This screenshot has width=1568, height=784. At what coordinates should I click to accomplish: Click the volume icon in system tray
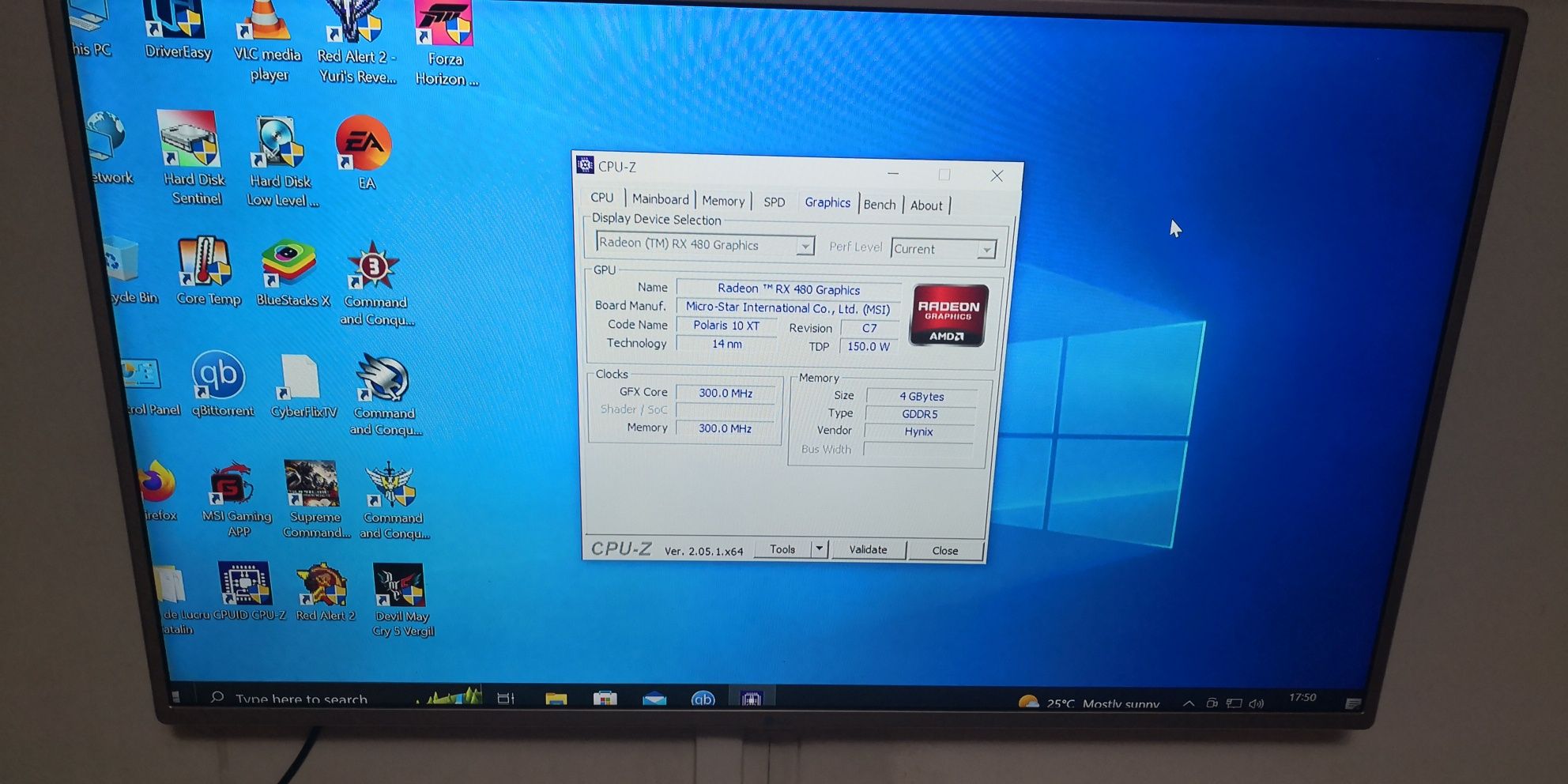pyautogui.click(x=1257, y=703)
